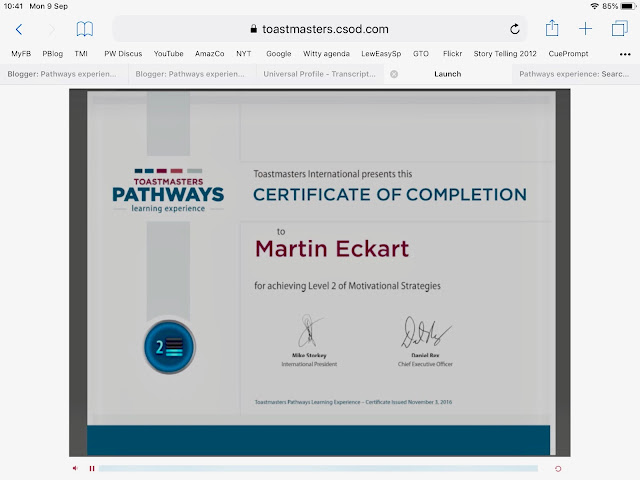Seek along the playback progress bar
640x480 pixels.
click(x=318, y=468)
